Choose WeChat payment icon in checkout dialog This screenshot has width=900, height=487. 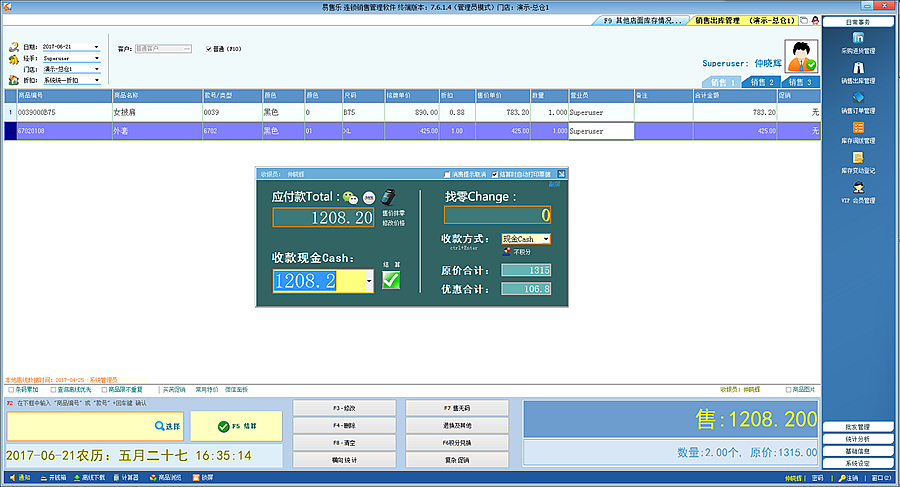[349, 197]
